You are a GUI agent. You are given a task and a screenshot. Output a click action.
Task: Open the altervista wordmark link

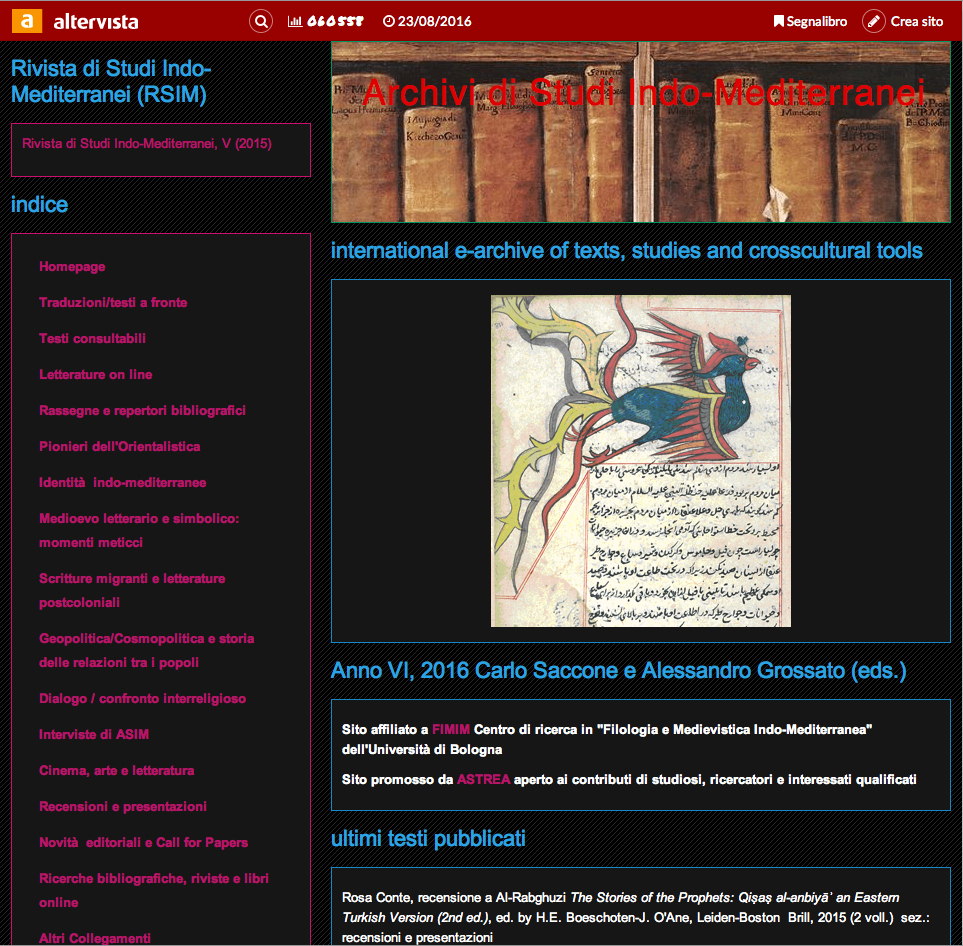(96, 22)
